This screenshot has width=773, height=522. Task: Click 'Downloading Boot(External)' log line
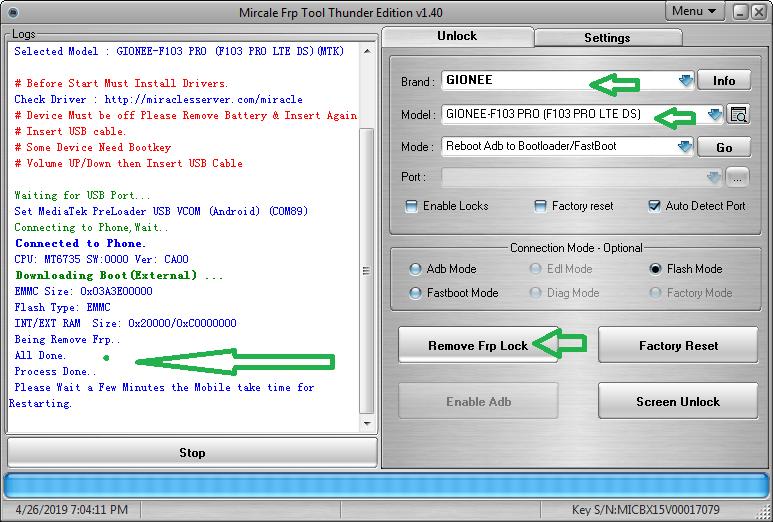pos(119,276)
